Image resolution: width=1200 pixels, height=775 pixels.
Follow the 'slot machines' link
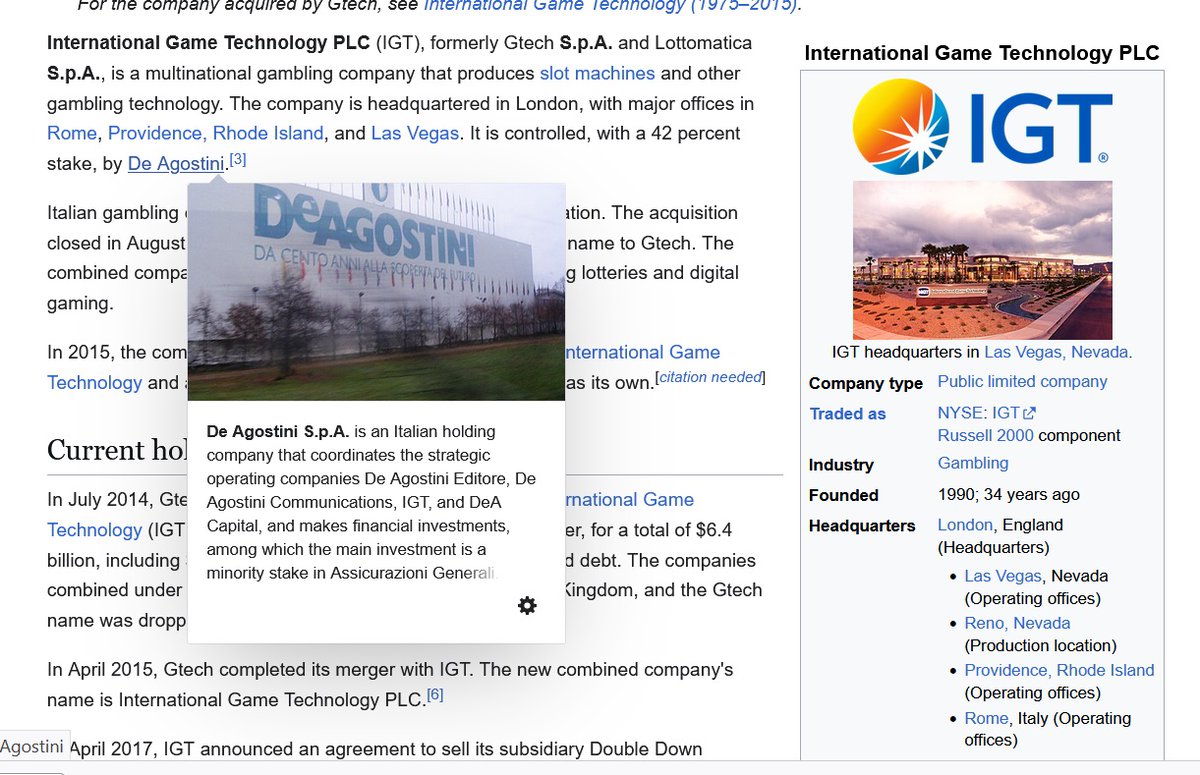coord(597,73)
